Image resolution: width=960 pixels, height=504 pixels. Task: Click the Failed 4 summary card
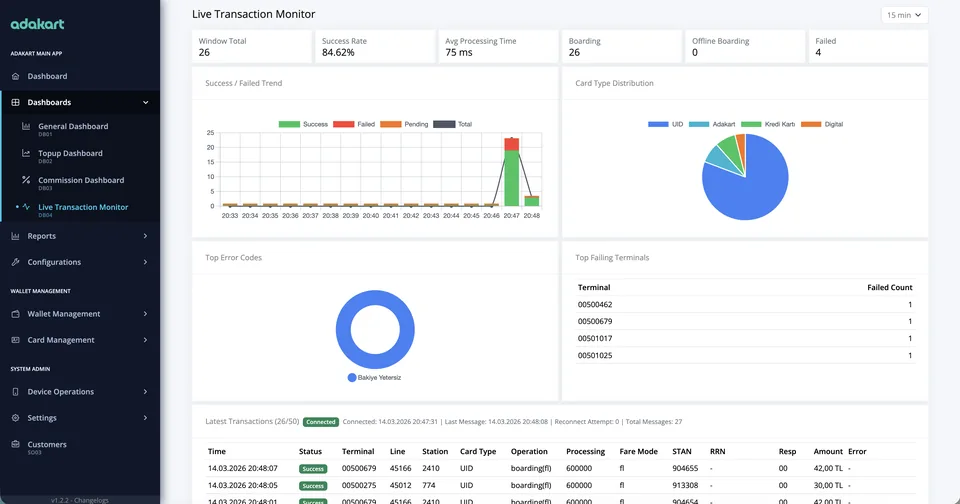pyautogui.click(x=868, y=47)
